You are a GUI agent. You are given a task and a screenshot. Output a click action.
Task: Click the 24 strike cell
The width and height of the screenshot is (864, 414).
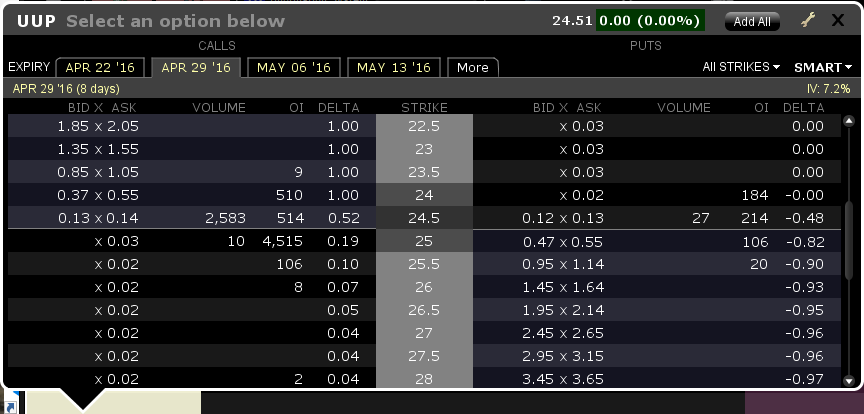coord(424,195)
